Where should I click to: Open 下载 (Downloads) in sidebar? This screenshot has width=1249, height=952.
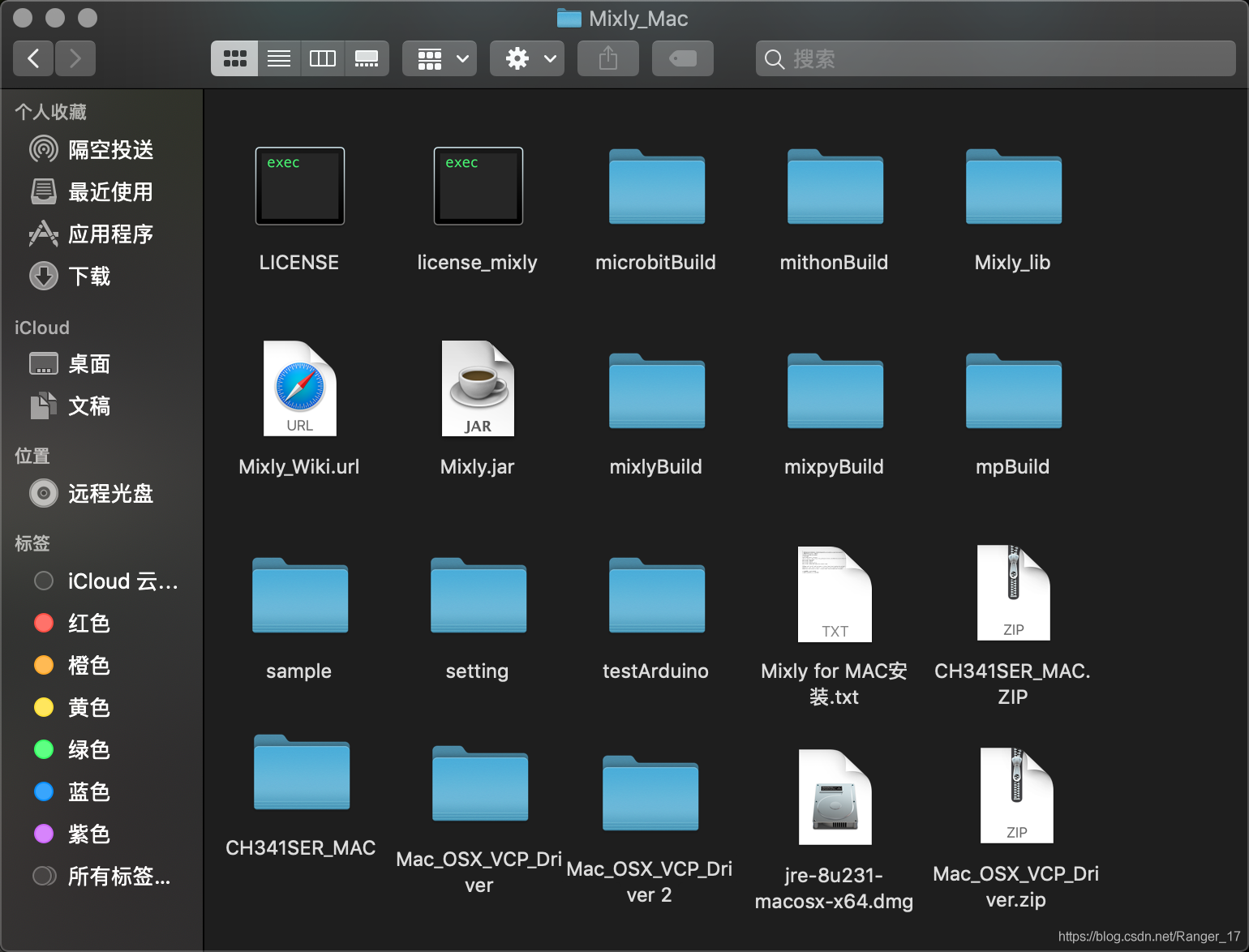click(x=101, y=277)
